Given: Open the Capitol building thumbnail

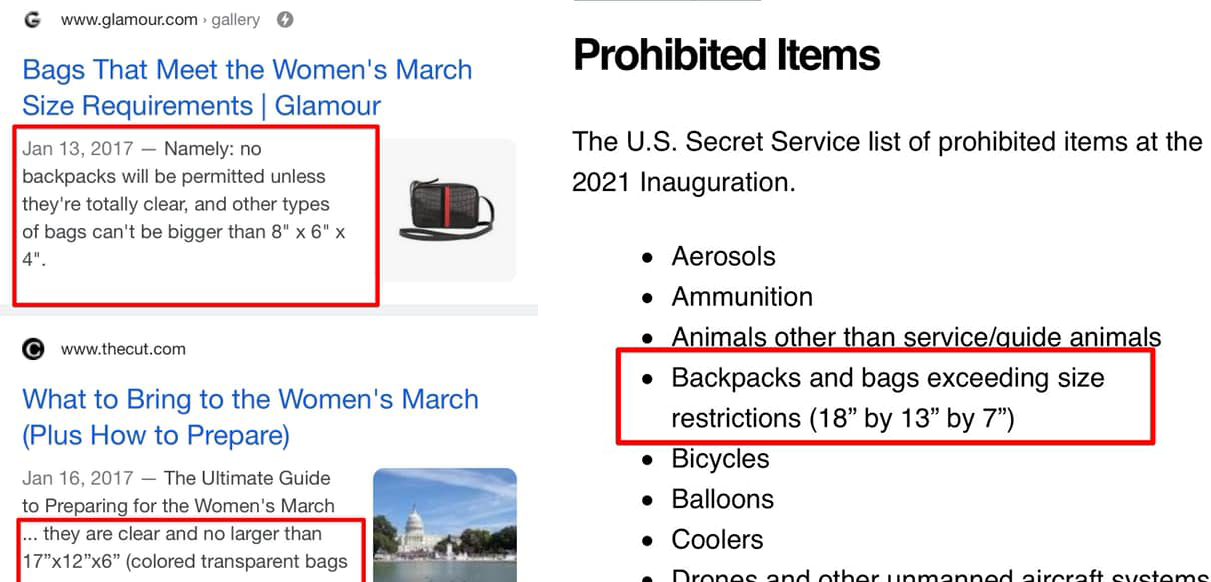Looking at the screenshot, I should pos(444,524).
